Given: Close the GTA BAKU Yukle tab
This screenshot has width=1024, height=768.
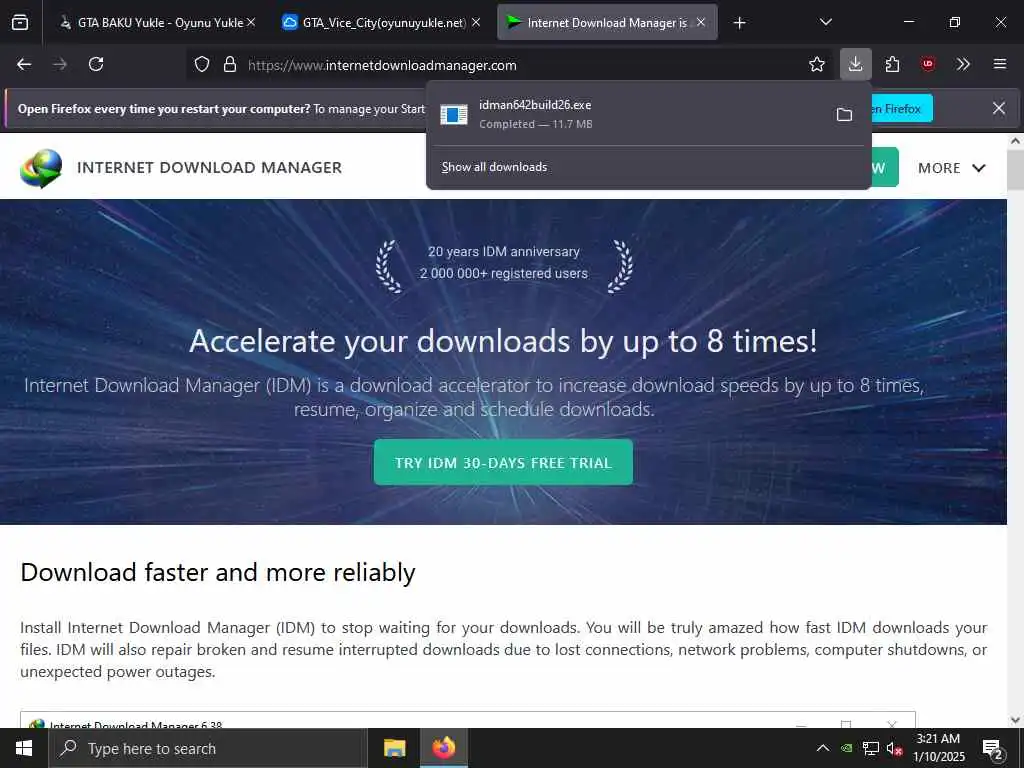Looking at the screenshot, I should click(251, 23).
